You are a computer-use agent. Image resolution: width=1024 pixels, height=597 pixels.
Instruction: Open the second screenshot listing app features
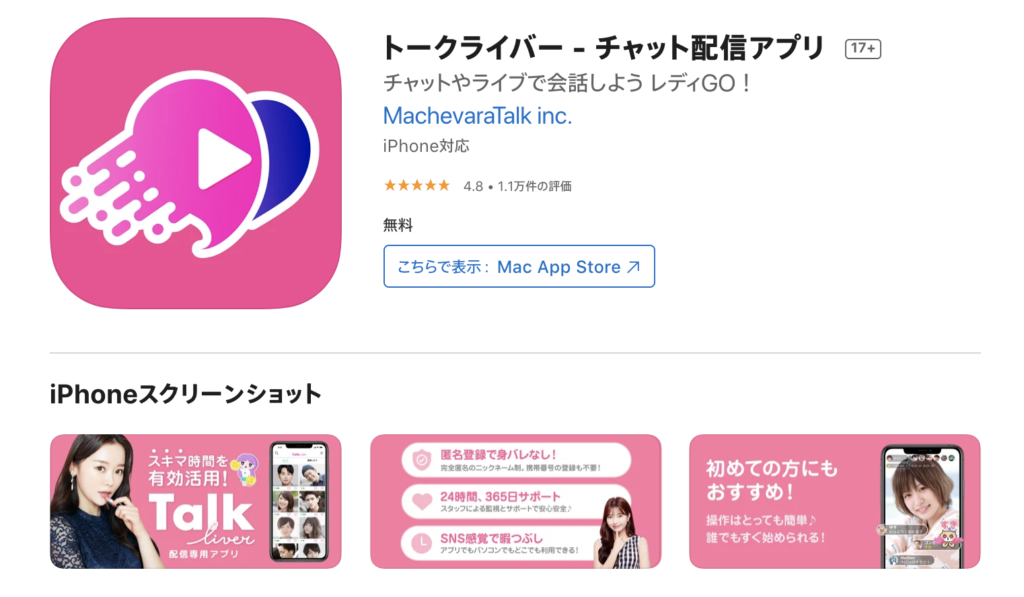coord(516,501)
